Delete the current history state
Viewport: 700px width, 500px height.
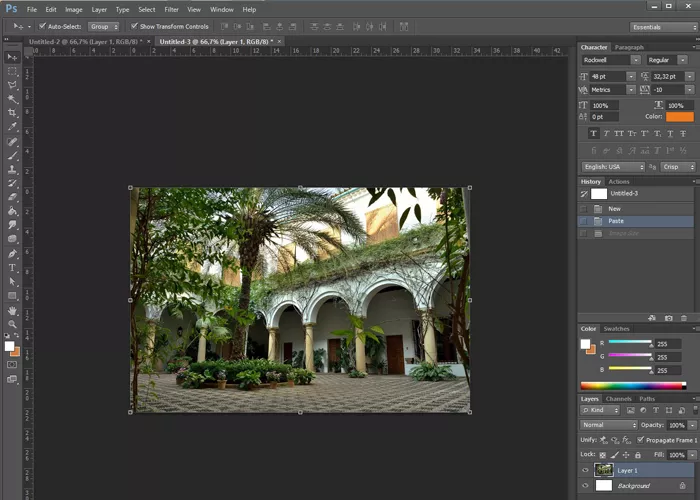coord(684,318)
